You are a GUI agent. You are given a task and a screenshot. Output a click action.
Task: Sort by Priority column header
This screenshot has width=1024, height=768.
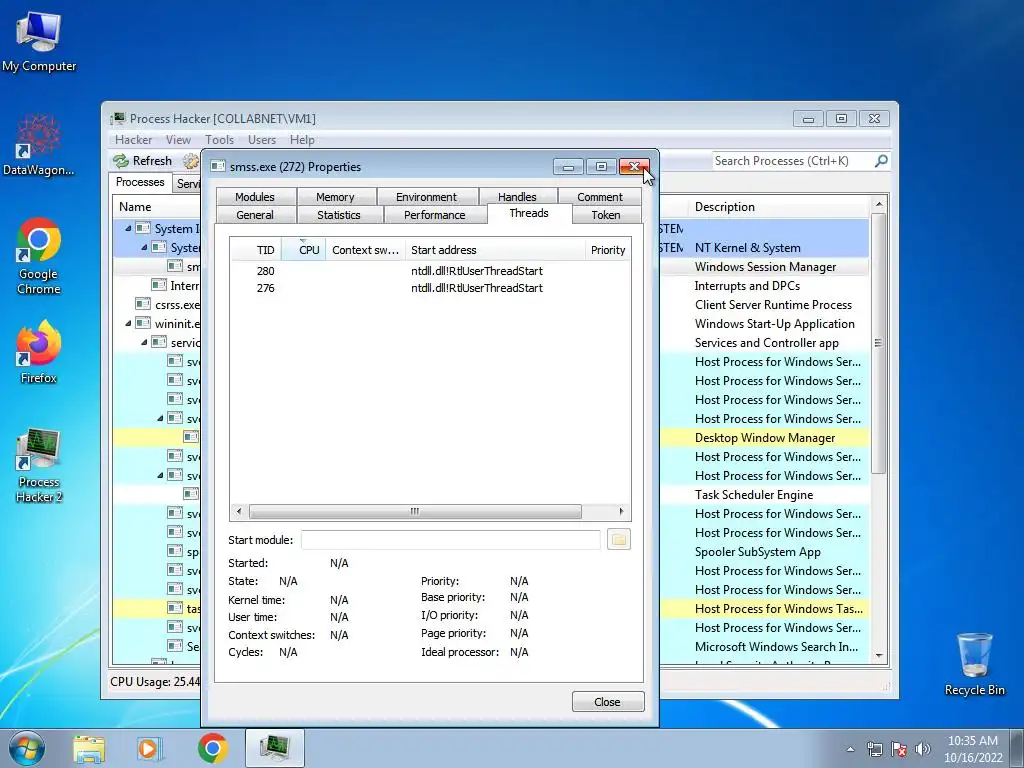(x=608, y=250)
